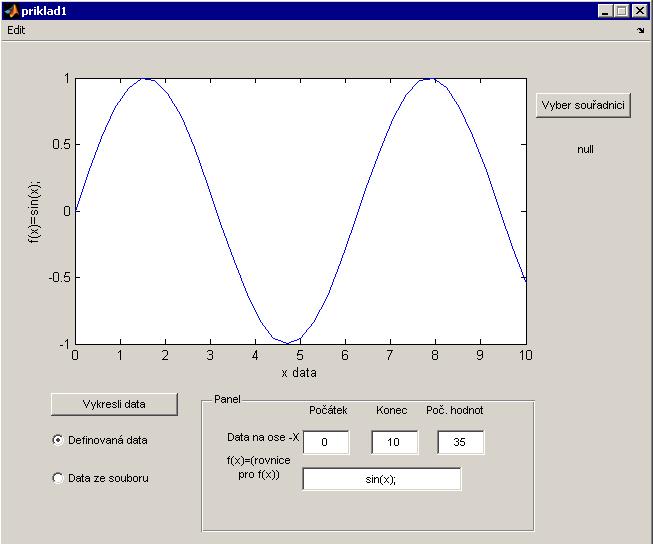Click the x-axis tick label 5
The image size is (653, 544).
(300, 355)
